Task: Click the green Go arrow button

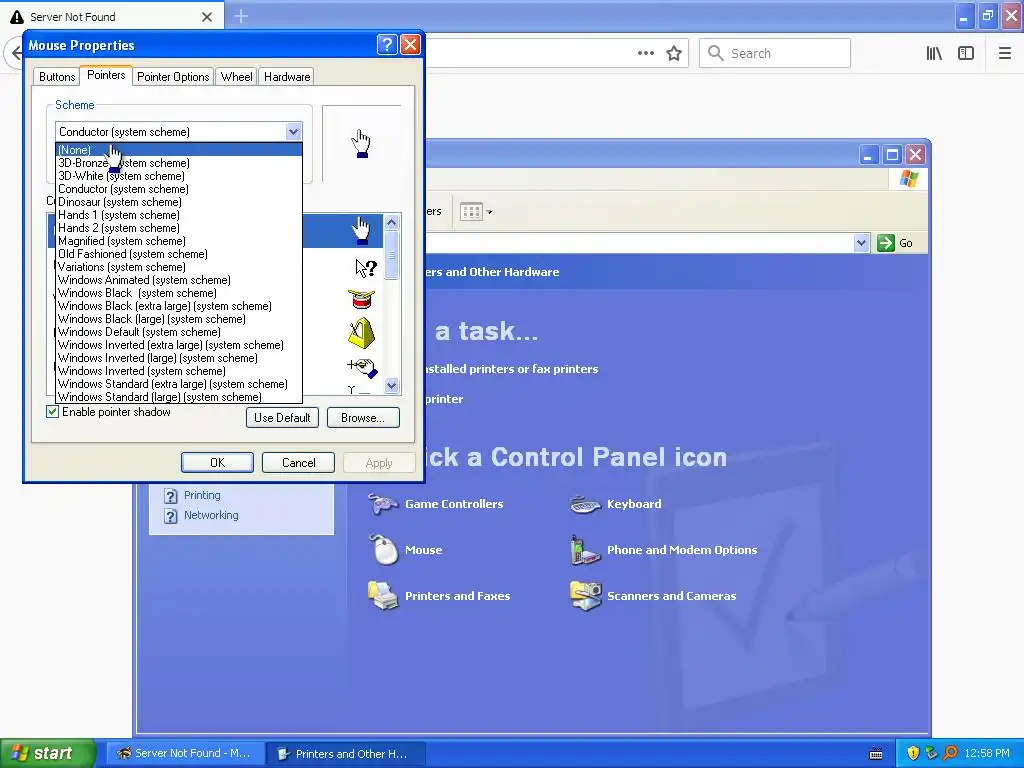Action: (x=886, y=243)
